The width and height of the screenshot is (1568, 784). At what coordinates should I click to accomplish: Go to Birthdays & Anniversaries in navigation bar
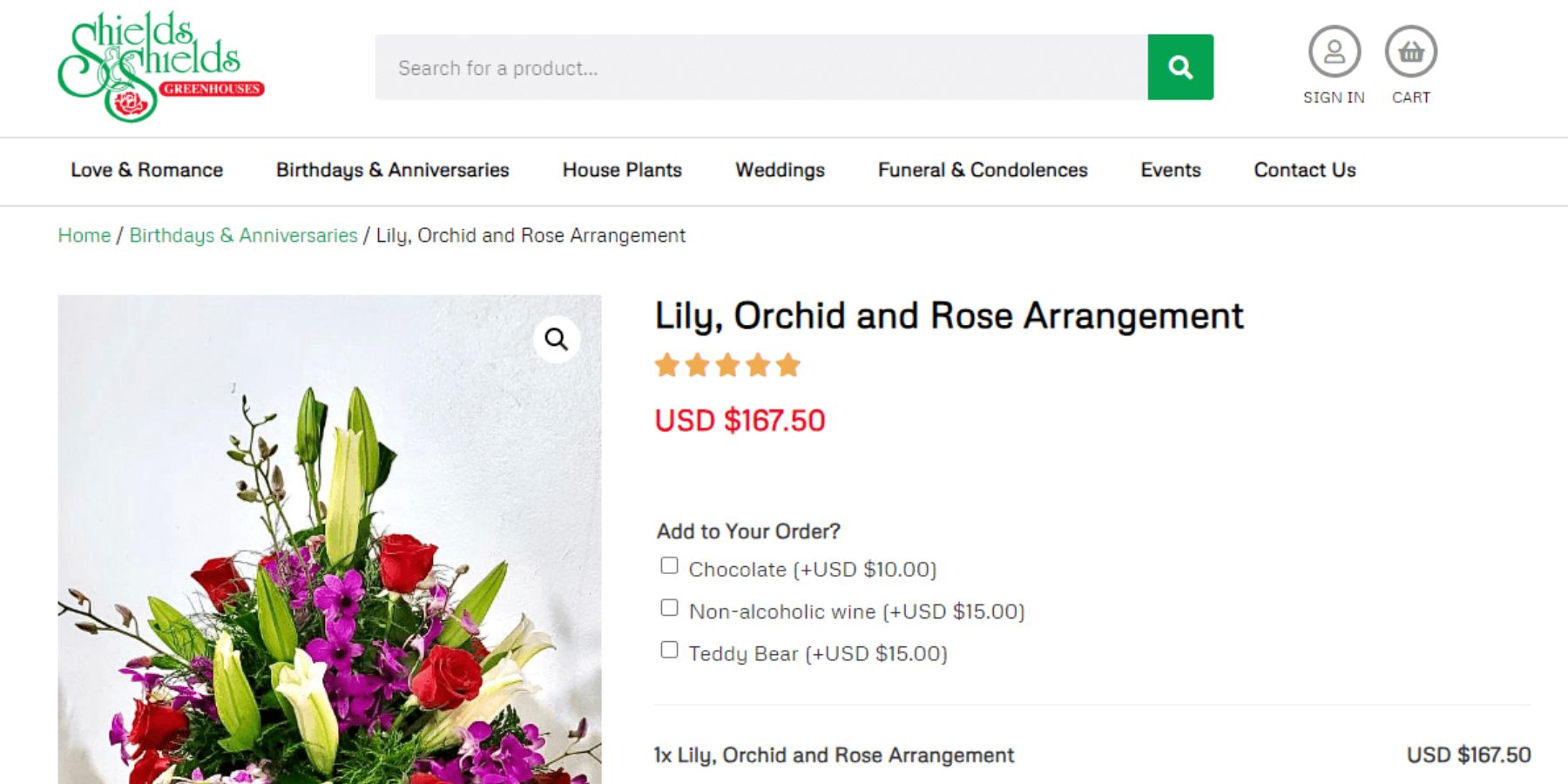tap(392, 170)
